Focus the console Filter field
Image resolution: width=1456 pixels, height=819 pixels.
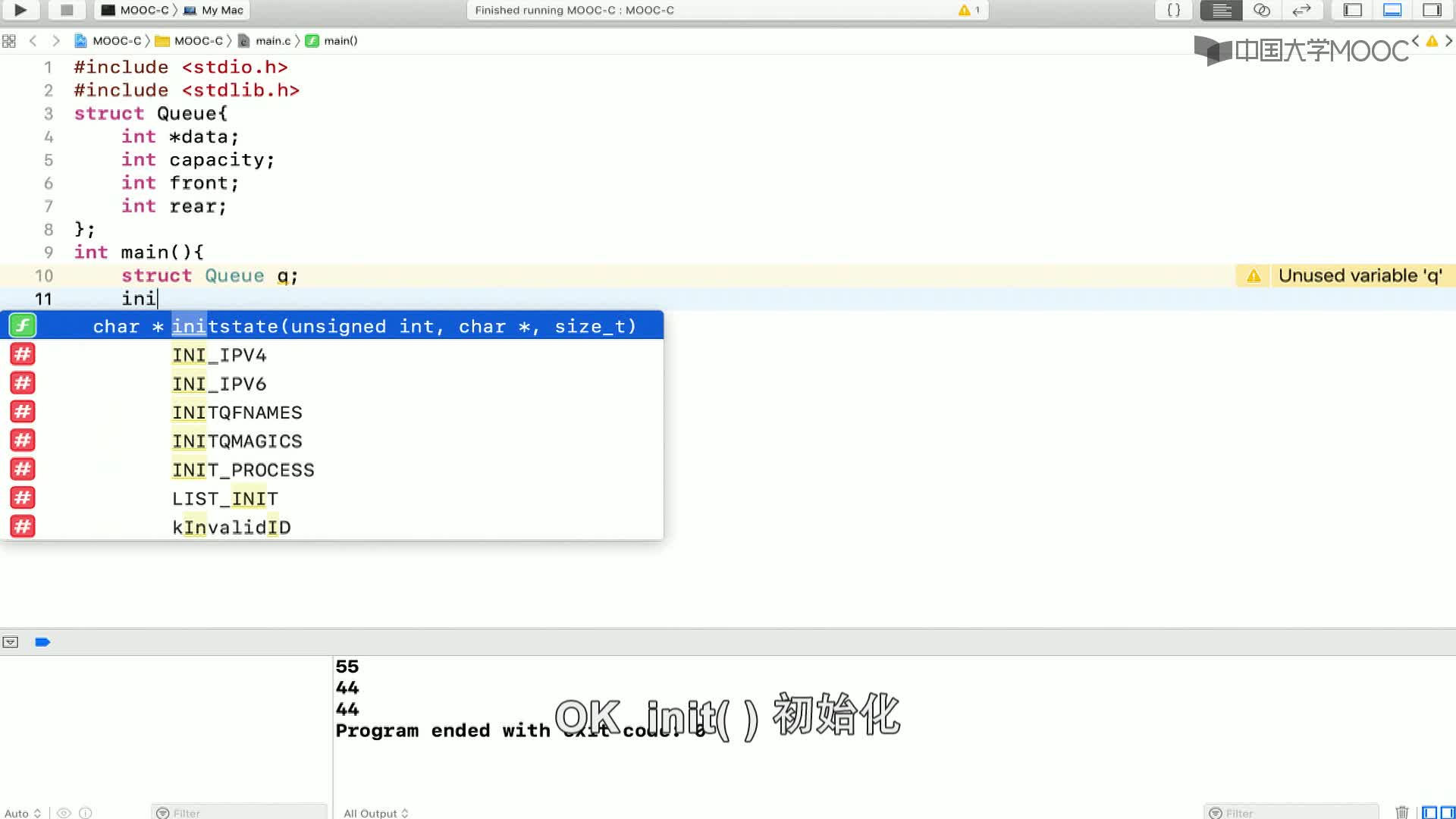coord(1291,813)
